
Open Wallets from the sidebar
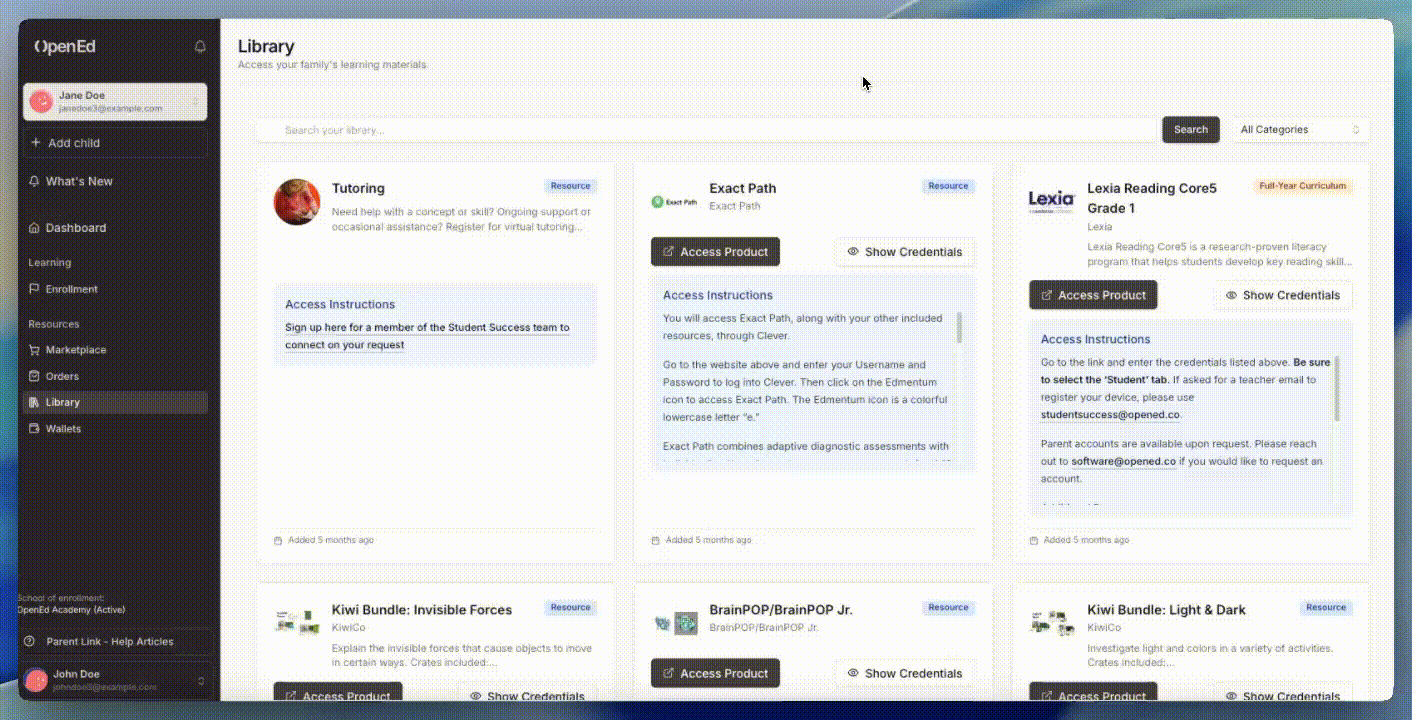point(63,428)
